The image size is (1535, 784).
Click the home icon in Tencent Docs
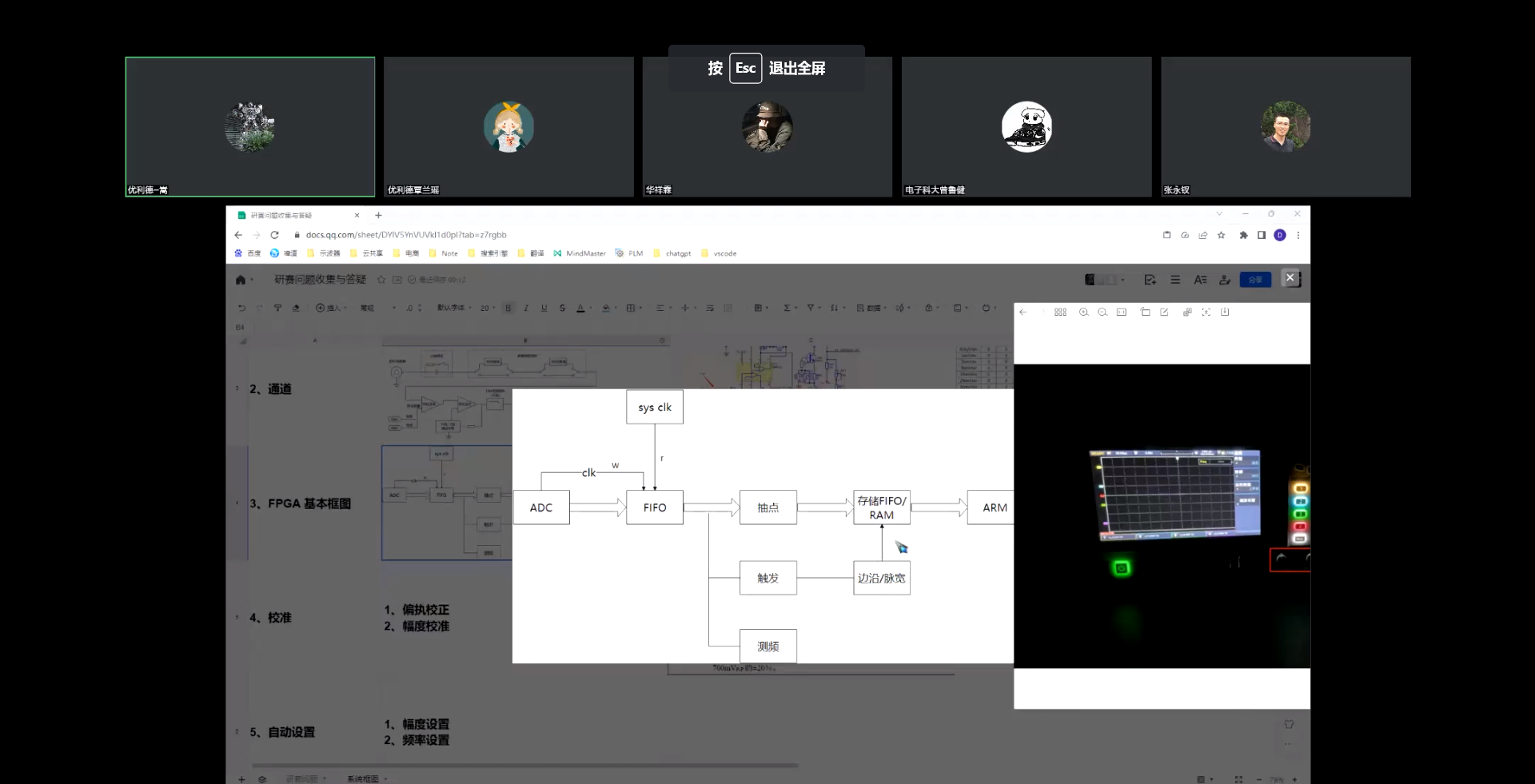click(x=241, y=280)
